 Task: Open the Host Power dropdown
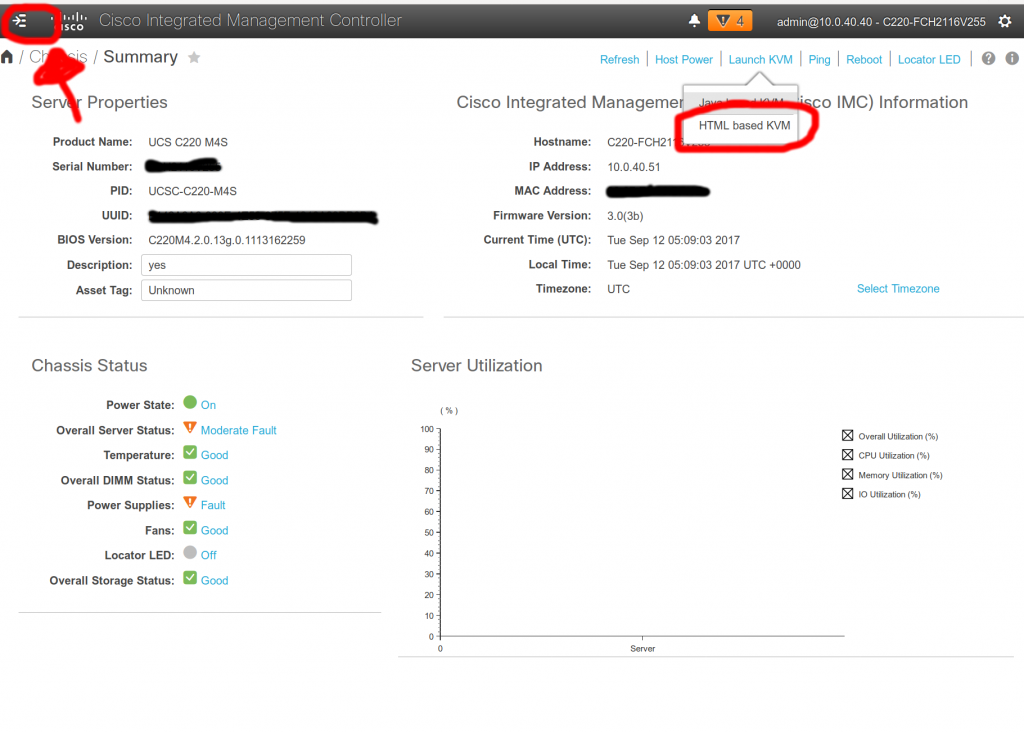coord(684,59)
